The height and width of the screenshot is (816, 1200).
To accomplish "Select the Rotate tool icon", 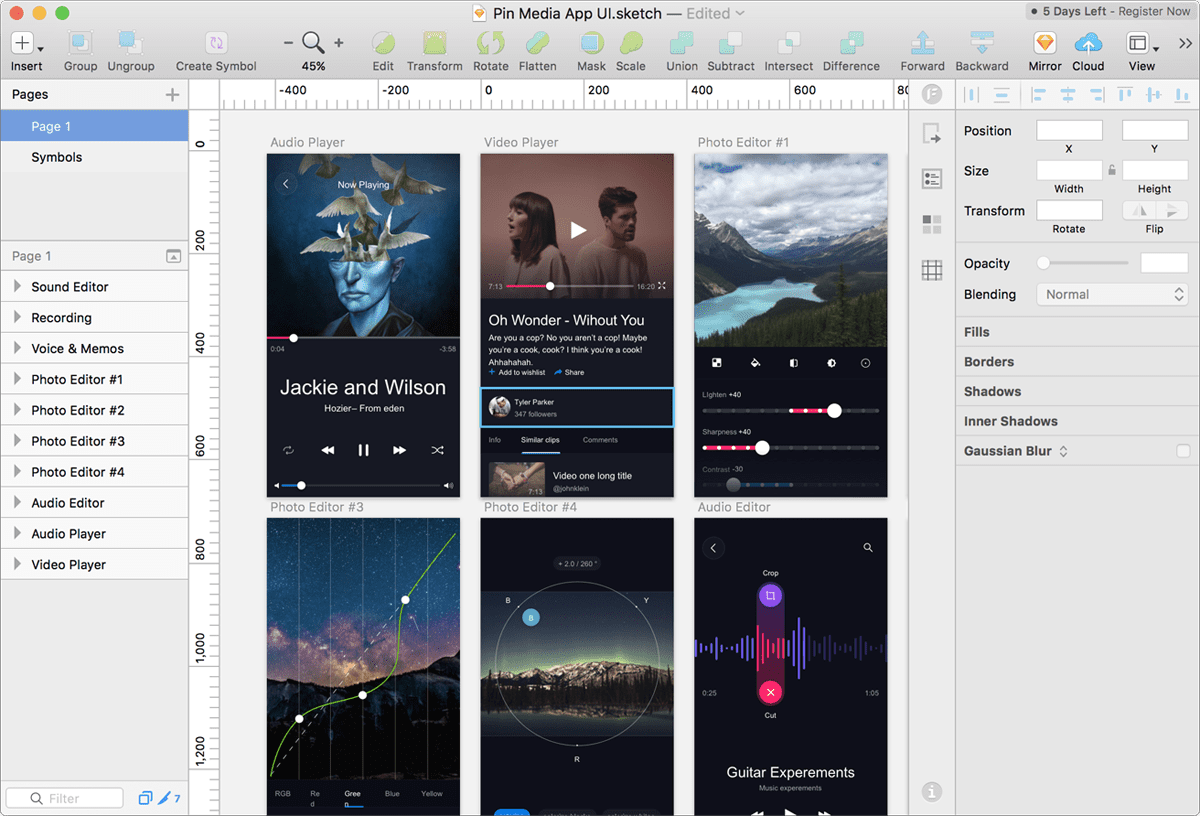I will pyautogui.click(x=490, y=44).
